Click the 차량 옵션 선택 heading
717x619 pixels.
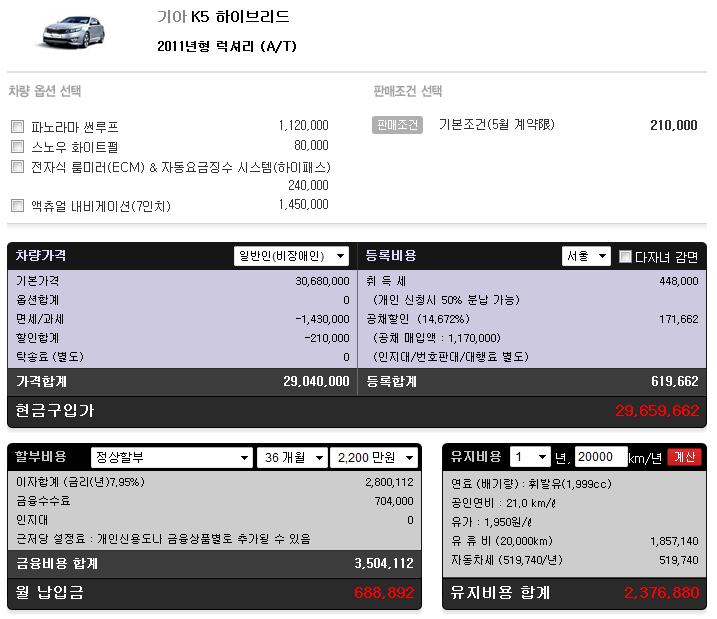pyautogui.click(x=45, y=91)
